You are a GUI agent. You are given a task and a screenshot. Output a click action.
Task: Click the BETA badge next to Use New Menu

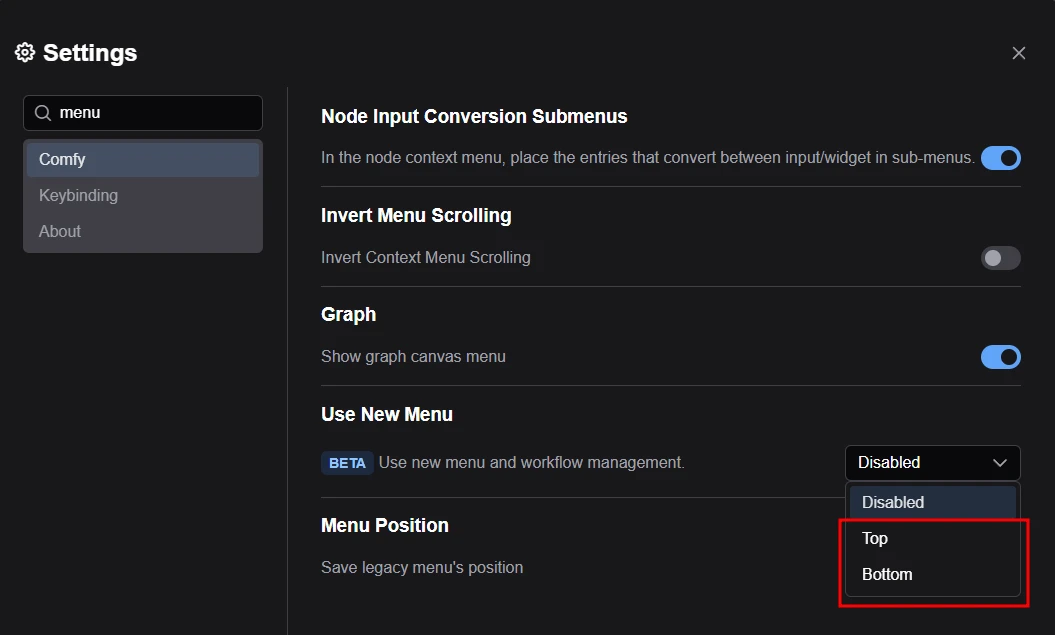[347, 463]
